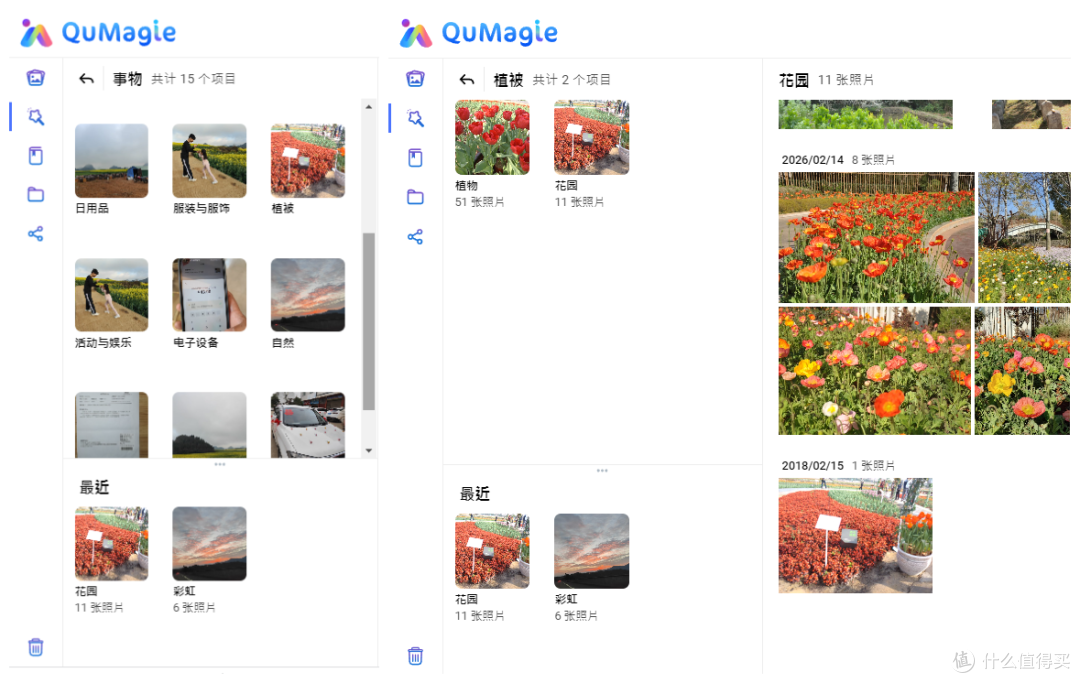Click the 8 张照片 count beside 2026/02/14

click(x=873, y=160)
